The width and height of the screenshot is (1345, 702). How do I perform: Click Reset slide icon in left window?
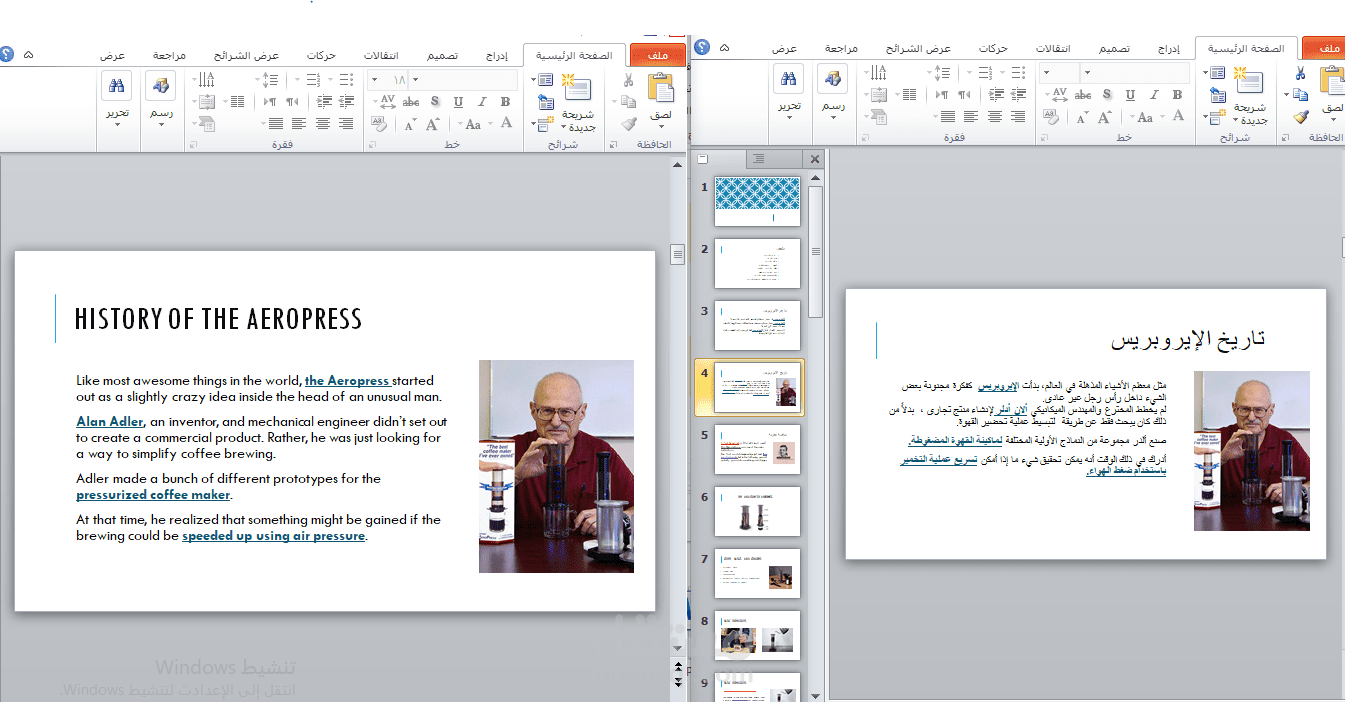[x=545, y=101]
